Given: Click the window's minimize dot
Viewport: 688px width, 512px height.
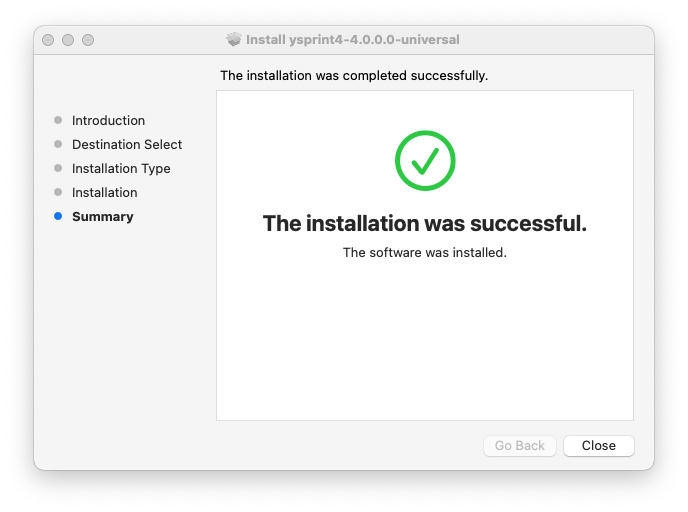Looking at the screenshot, I should (x=68, y=40).
